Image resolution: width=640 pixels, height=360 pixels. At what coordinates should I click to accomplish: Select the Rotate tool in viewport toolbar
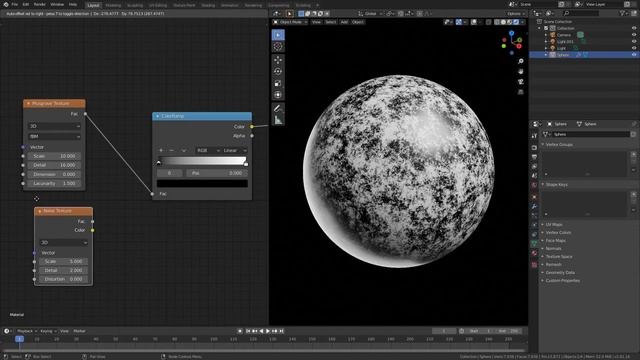click(x=278, y=71)
